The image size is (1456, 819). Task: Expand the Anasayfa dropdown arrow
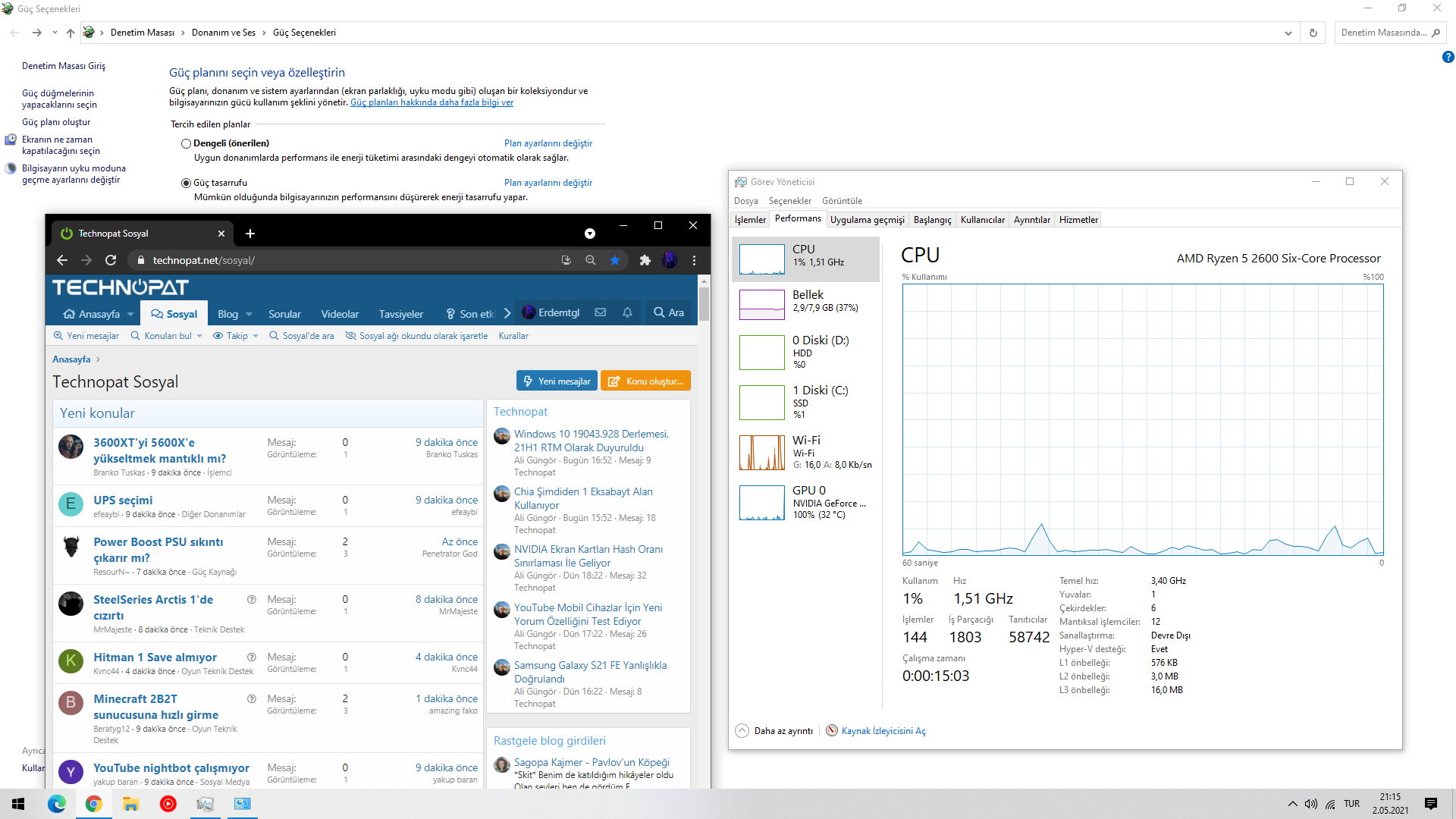tap(130, 314)
